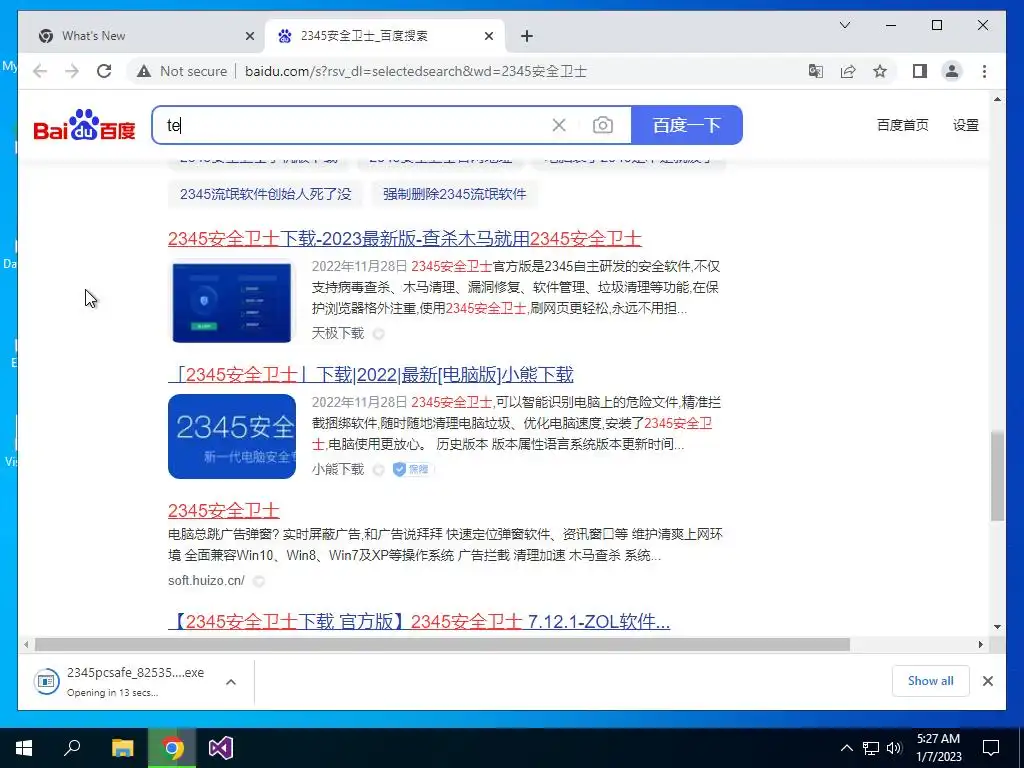Go forward in browser history

[x=72, y=71]
